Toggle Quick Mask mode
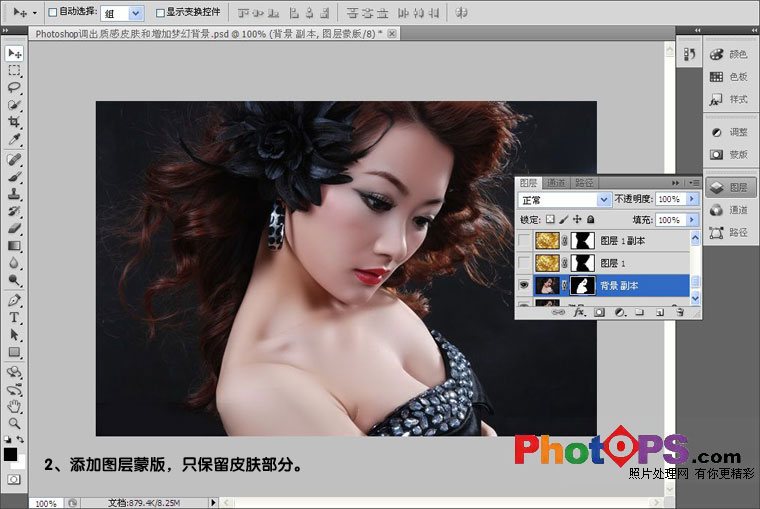The image size is (760, 509). tap(14, 479)
